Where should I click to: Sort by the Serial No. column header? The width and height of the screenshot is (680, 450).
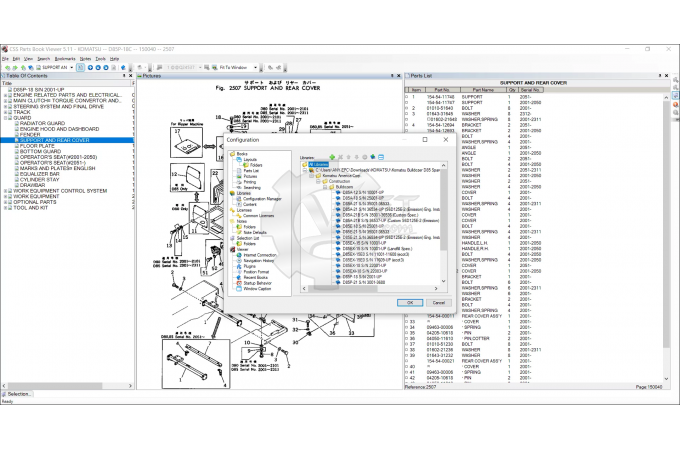point(531,90)
